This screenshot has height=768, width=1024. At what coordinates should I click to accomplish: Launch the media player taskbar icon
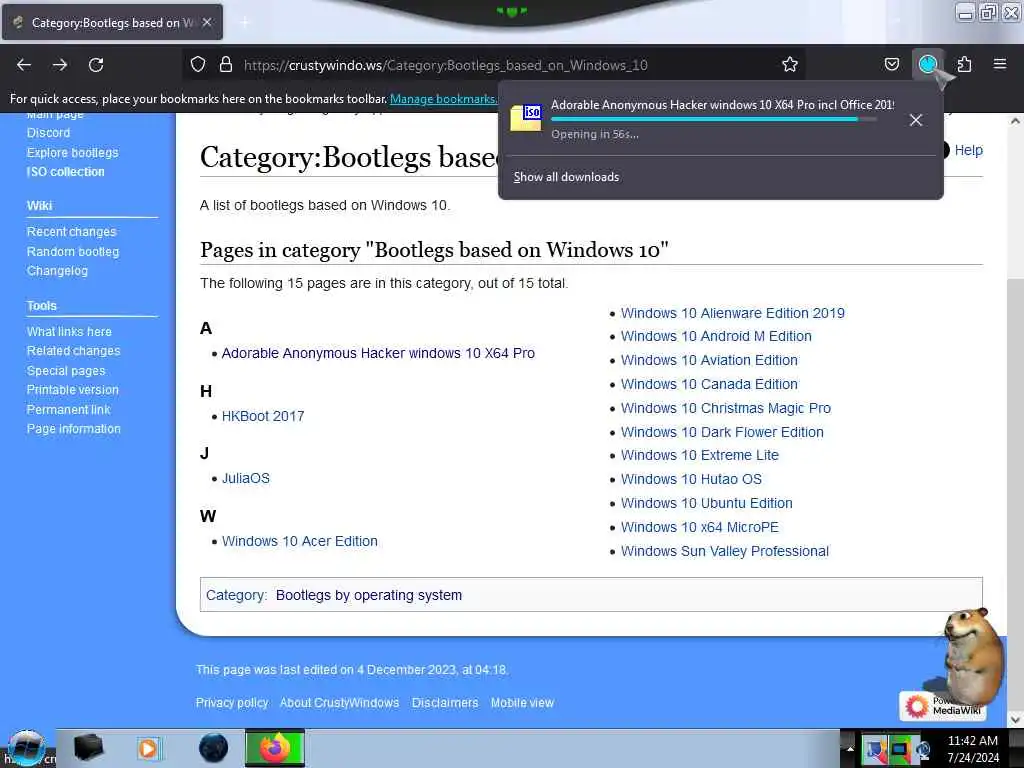point(149,748)
